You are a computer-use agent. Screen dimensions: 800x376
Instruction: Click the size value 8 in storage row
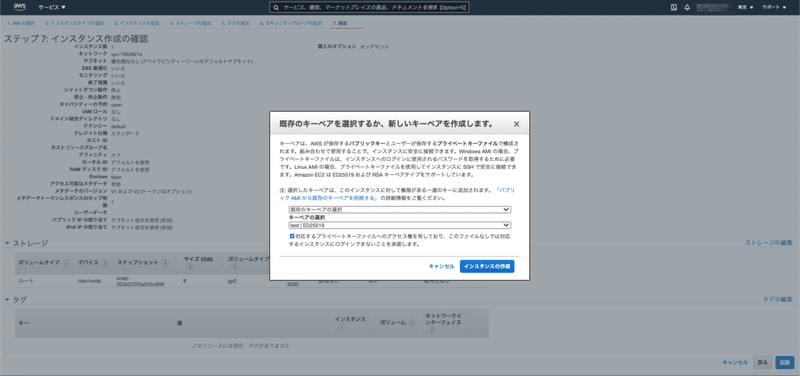(x=185, y=281)
